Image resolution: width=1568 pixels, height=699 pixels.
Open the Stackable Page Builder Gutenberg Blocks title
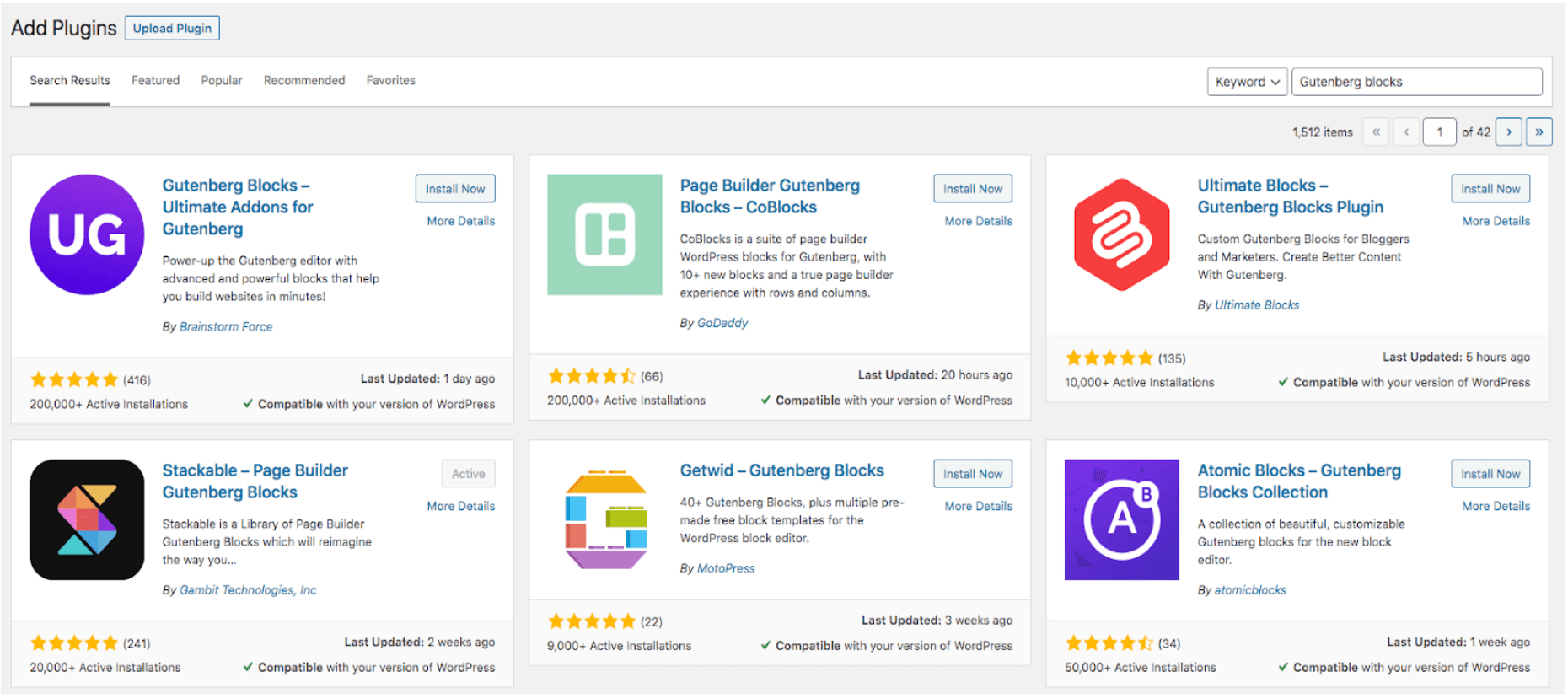click(255, 481)
